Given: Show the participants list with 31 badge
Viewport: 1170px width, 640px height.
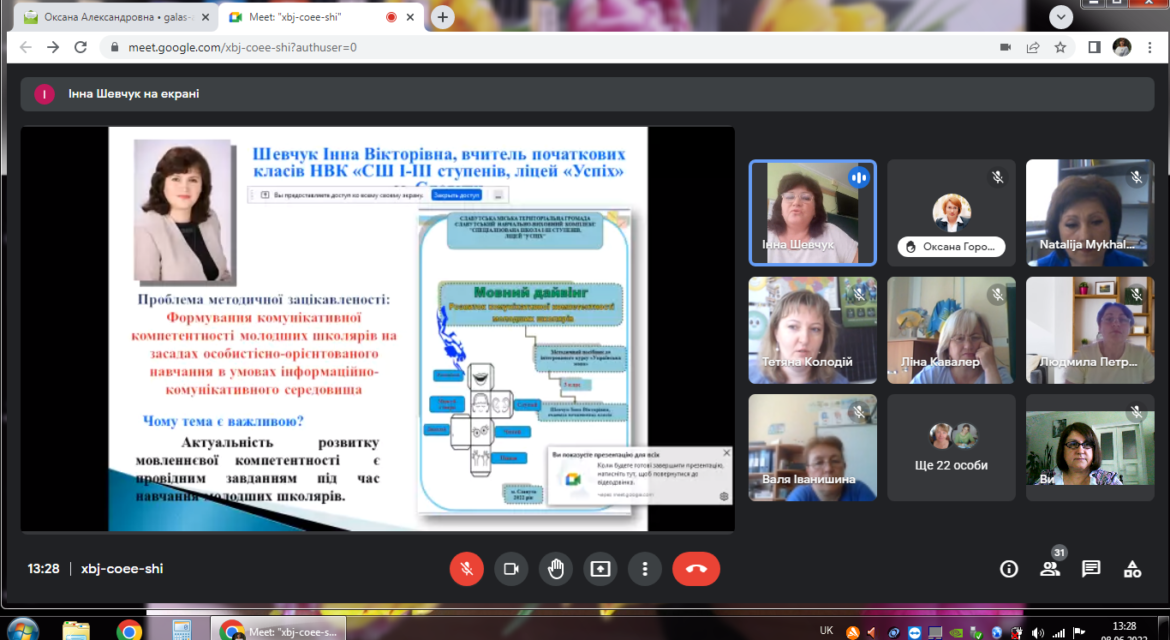Looking at the screenshot, I should pos(1051,568).
